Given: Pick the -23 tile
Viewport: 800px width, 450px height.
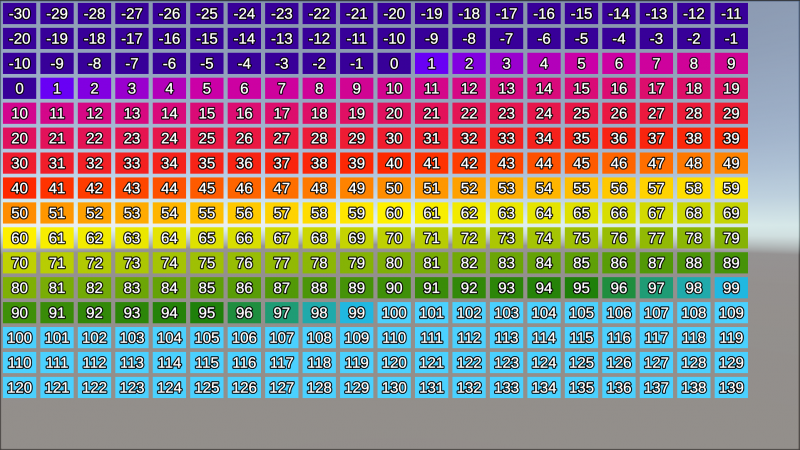Looking at the screenshot, I should pyautogui.click(x=282, y=14).
